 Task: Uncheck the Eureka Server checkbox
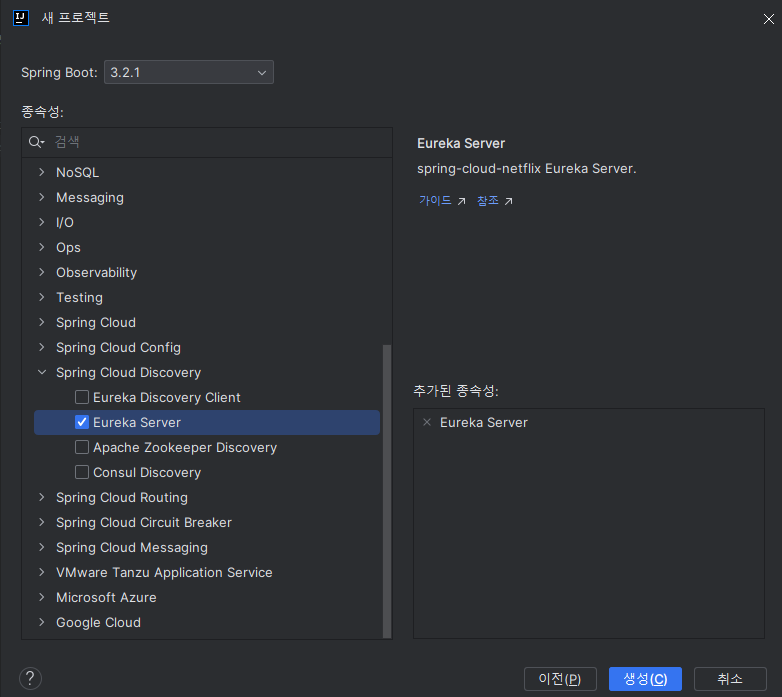click(82, 422)
